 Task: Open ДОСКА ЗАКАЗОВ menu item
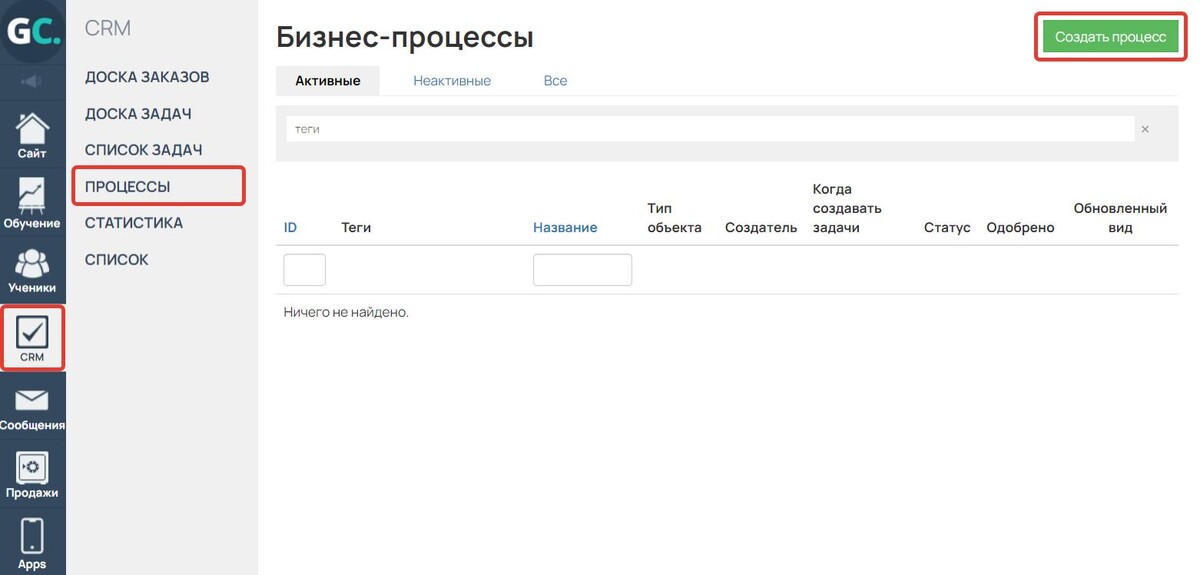[147, 77]
